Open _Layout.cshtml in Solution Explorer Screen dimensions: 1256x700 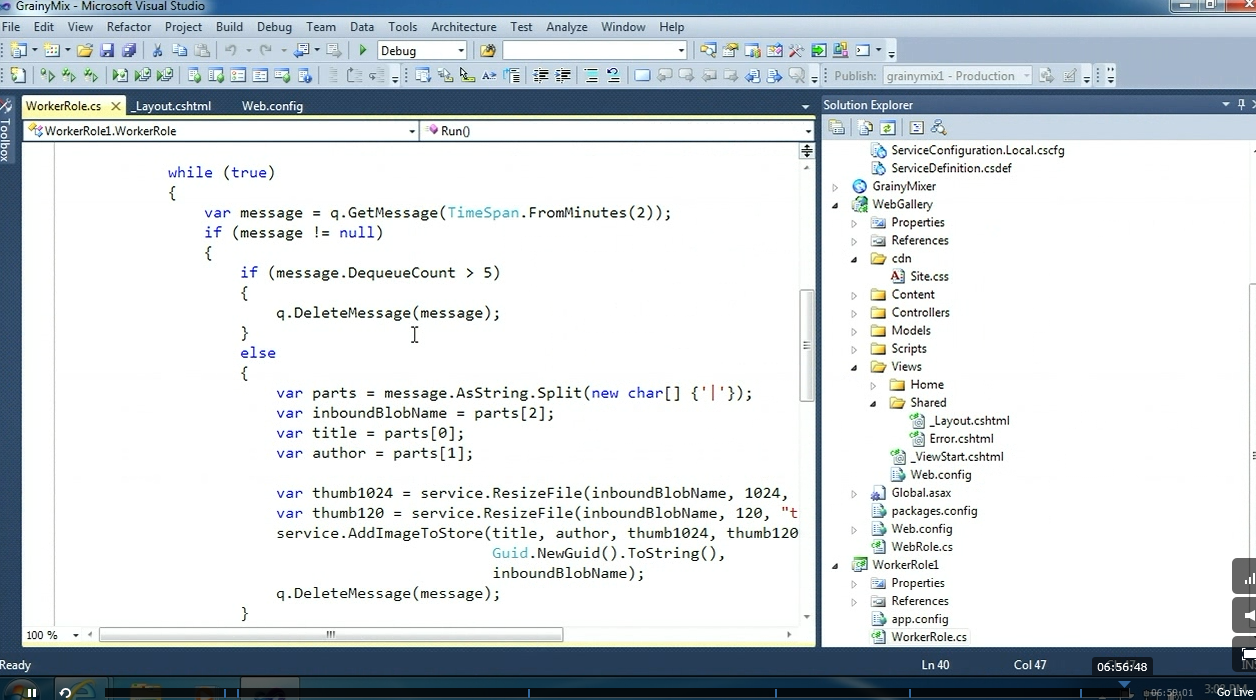click(x=969, y=421)
